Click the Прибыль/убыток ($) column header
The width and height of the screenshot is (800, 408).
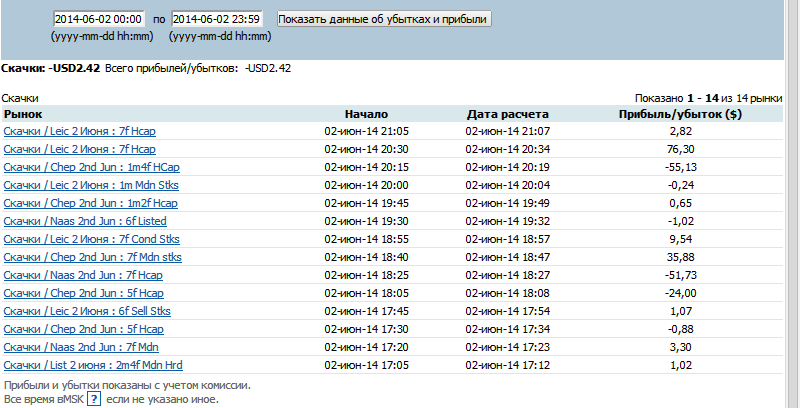pos(680,114)
